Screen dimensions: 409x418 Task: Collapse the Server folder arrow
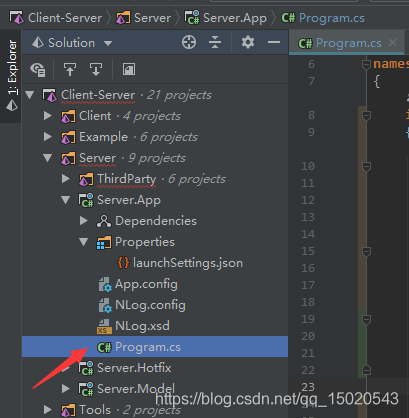48,158
